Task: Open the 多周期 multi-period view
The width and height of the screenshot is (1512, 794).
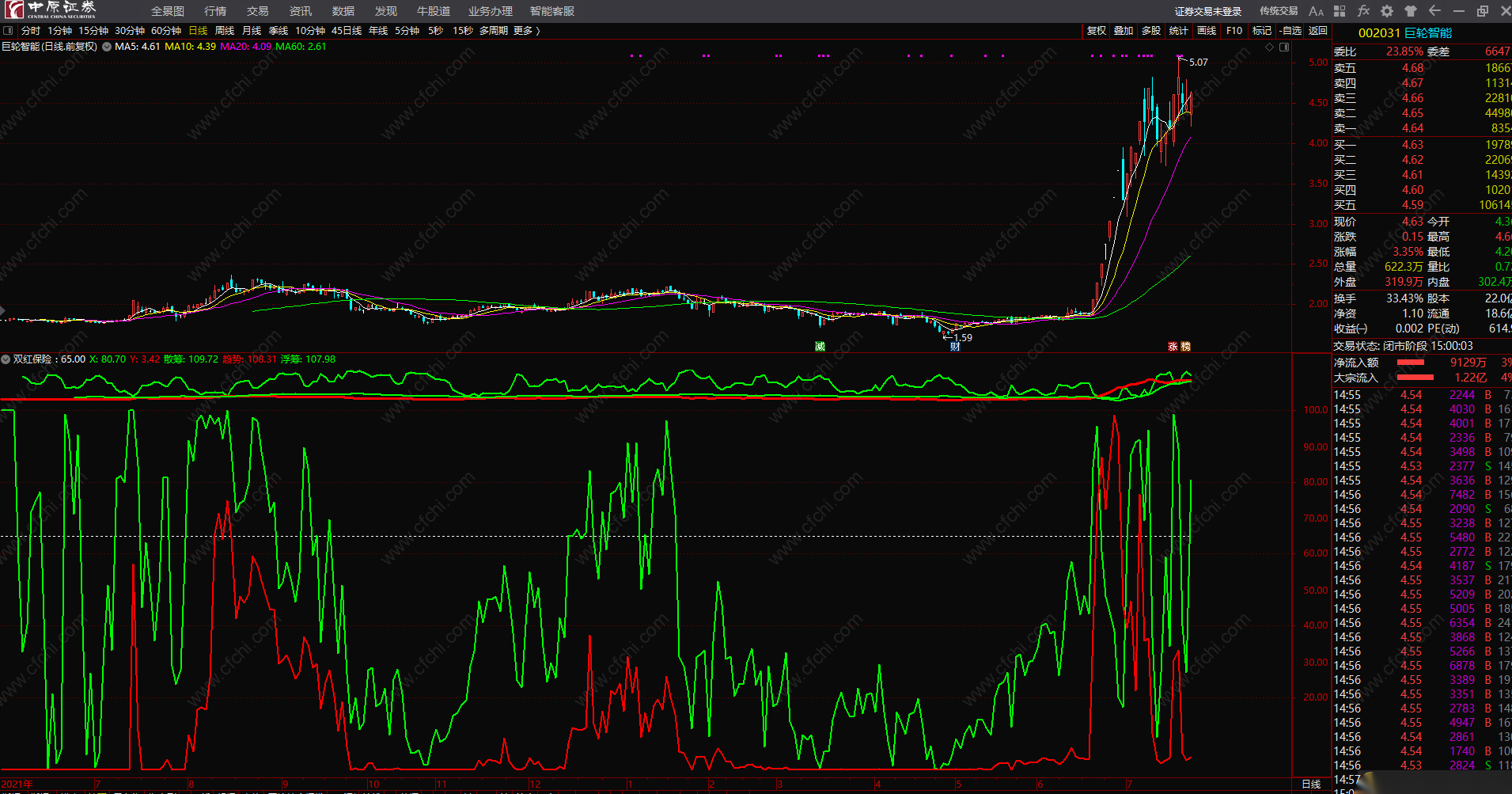Action: [x=494, y=31]
